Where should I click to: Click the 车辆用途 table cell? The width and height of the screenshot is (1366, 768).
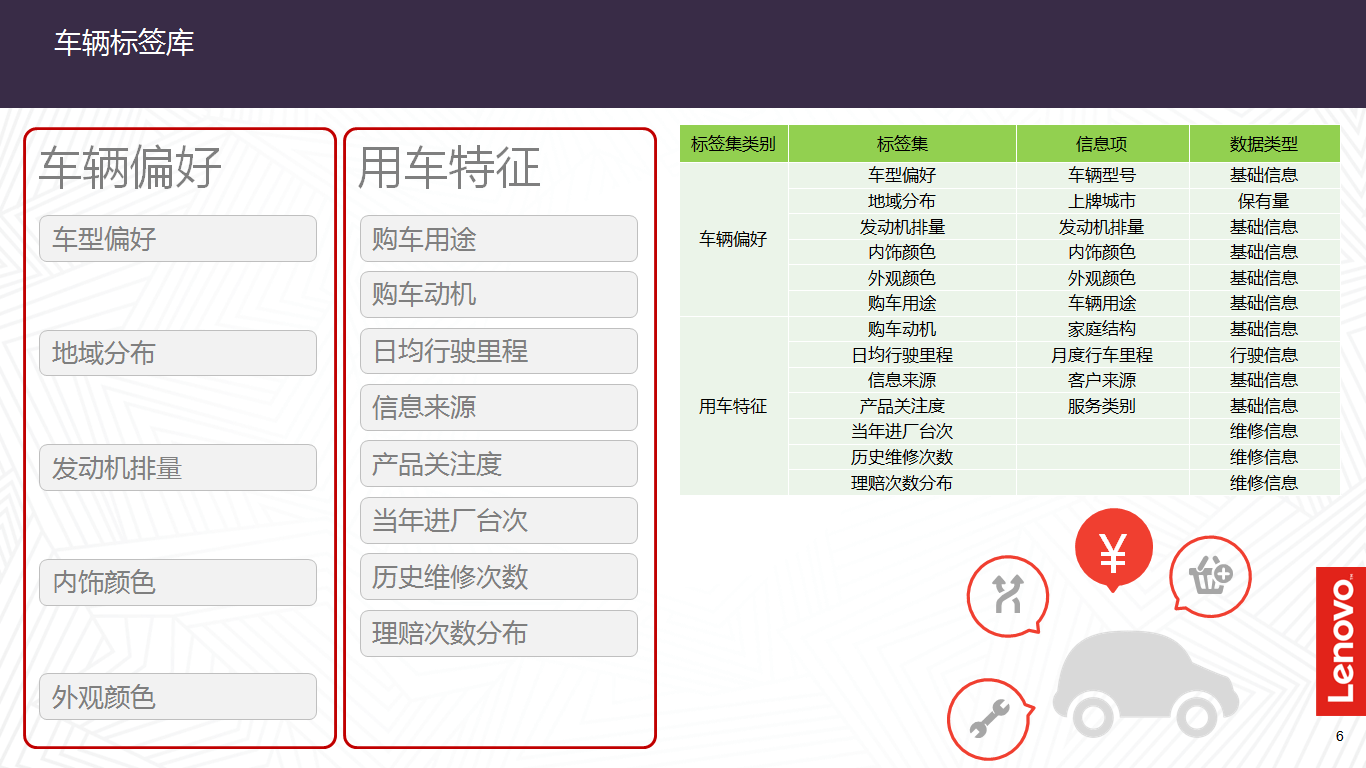pos(1102,303)
